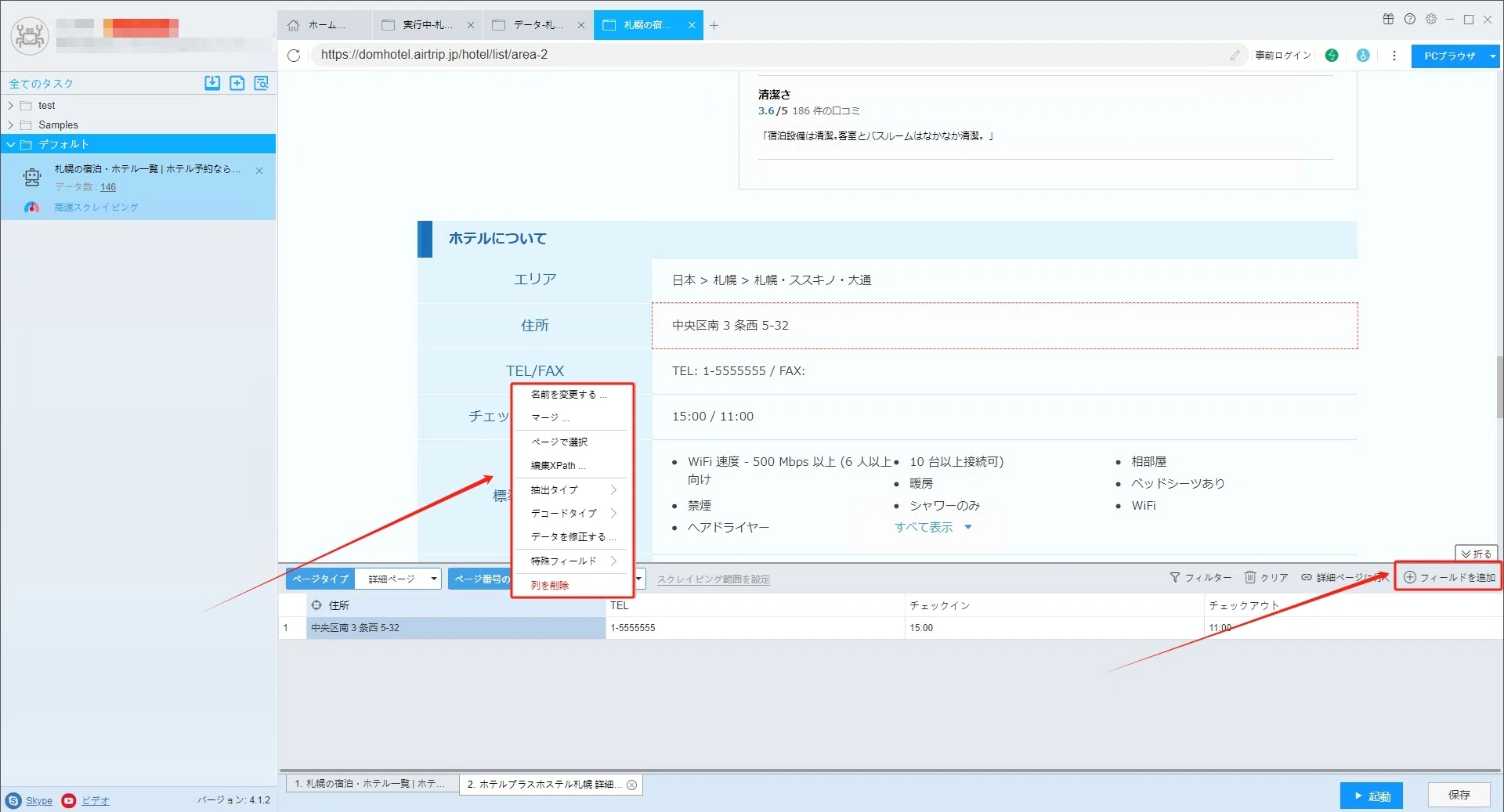This screenshot has height=812, width=1504.
Task: Remove the 札幌の宿泊 task with its X
Action: [259, 170]
